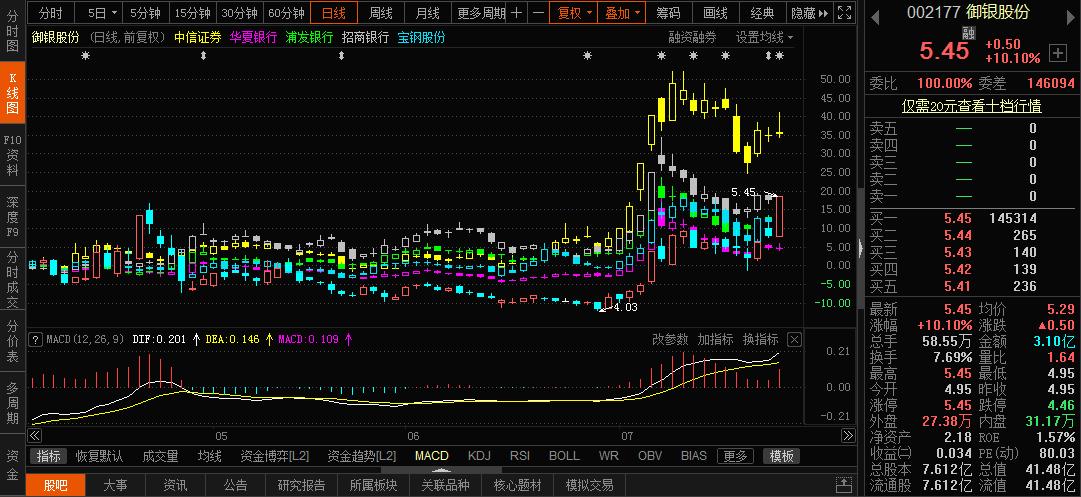
Task: Expand 隐藏 panel arrows
Action: pos(809,12)
